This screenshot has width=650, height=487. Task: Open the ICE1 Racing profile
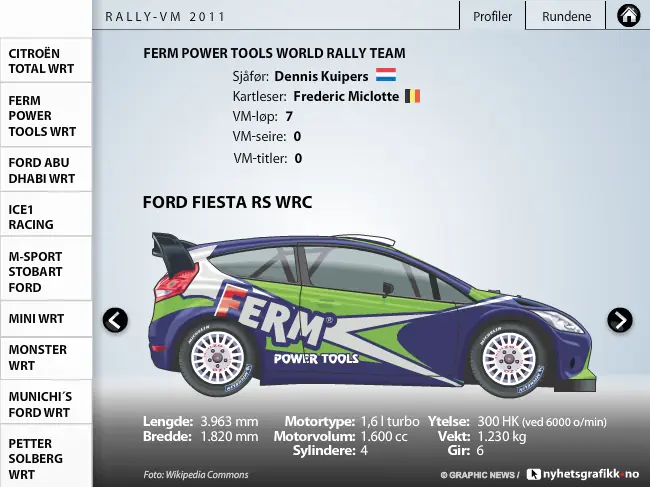pos(46,216)
